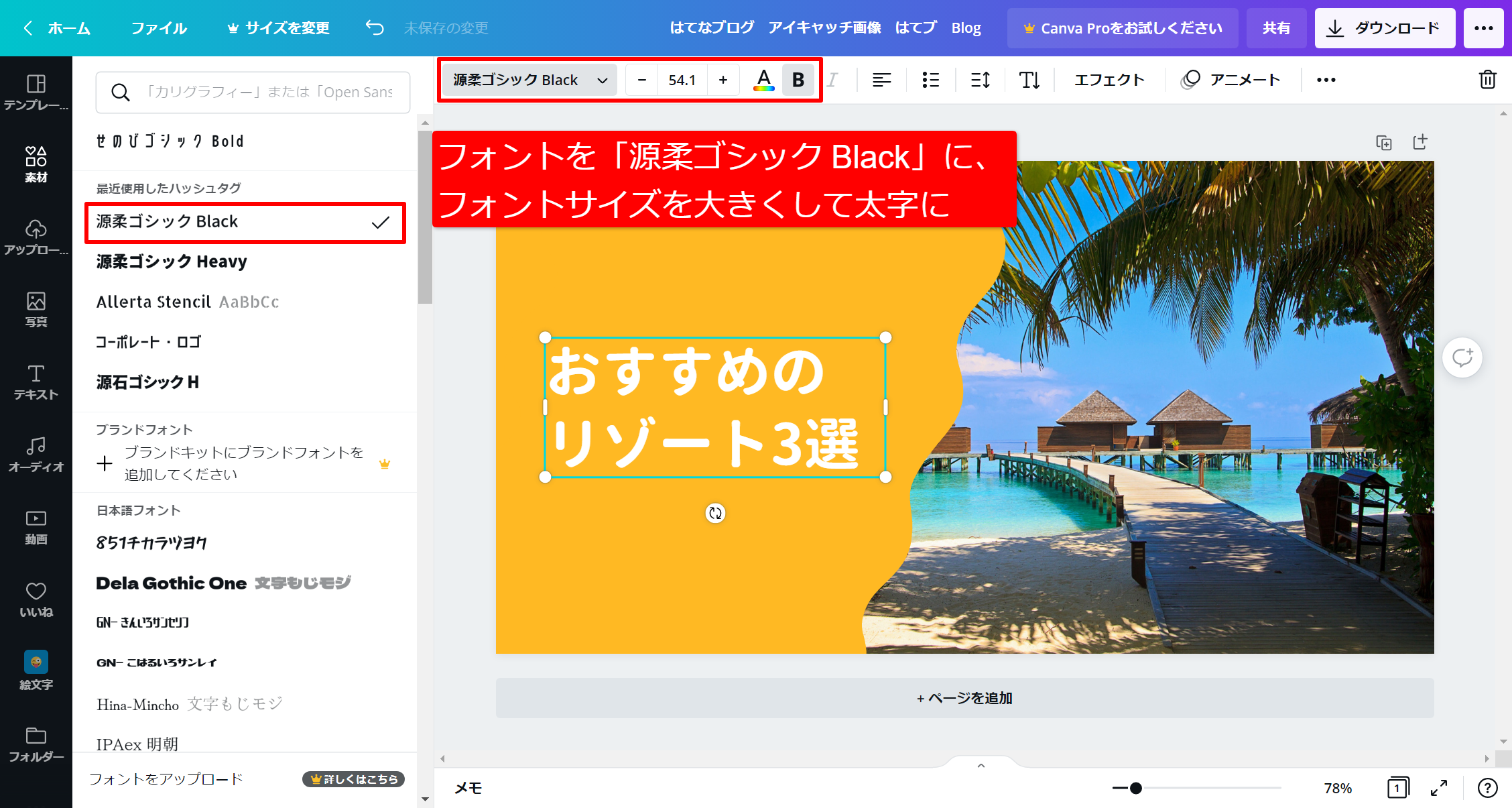Click Canva Proをお試しください button
This screenshot has width=1512, height=808.
click(1123, 27)
